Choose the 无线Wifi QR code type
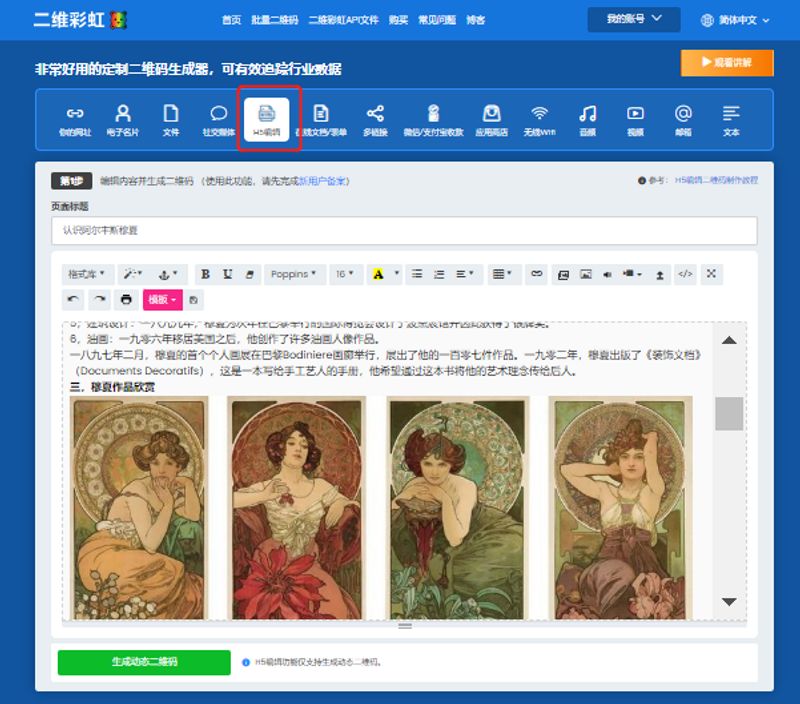Screen dimensions: 800x704 click(x=539, y=119)
